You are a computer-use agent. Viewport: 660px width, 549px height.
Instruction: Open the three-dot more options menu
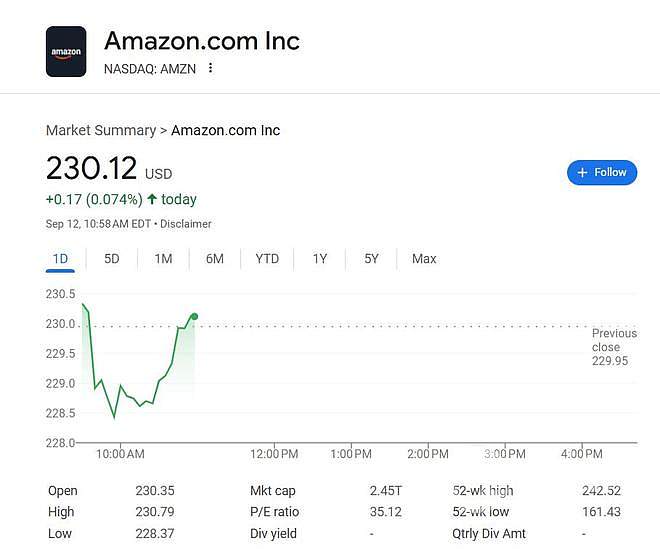pyautogui.click(x=210, y=68)
